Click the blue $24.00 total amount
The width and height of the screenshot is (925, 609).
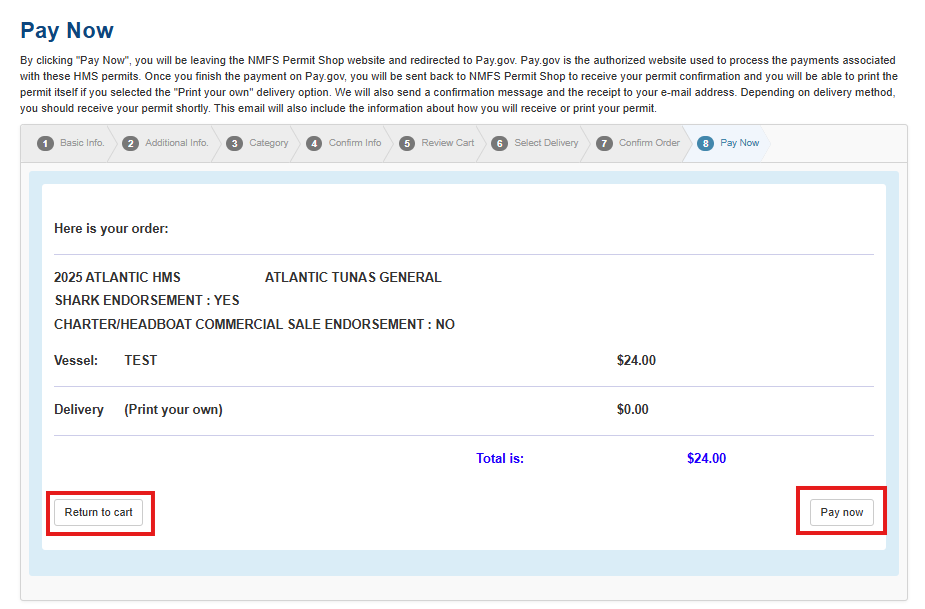(x=706, y=459)
